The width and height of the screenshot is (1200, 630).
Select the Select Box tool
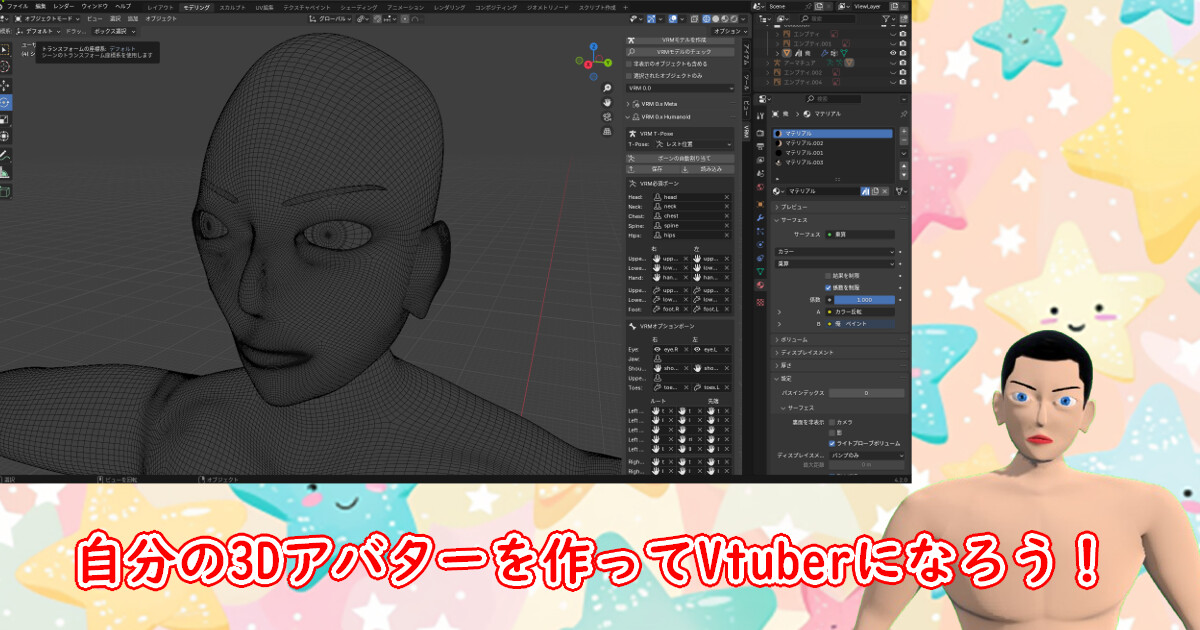click(x=4, y=49)
